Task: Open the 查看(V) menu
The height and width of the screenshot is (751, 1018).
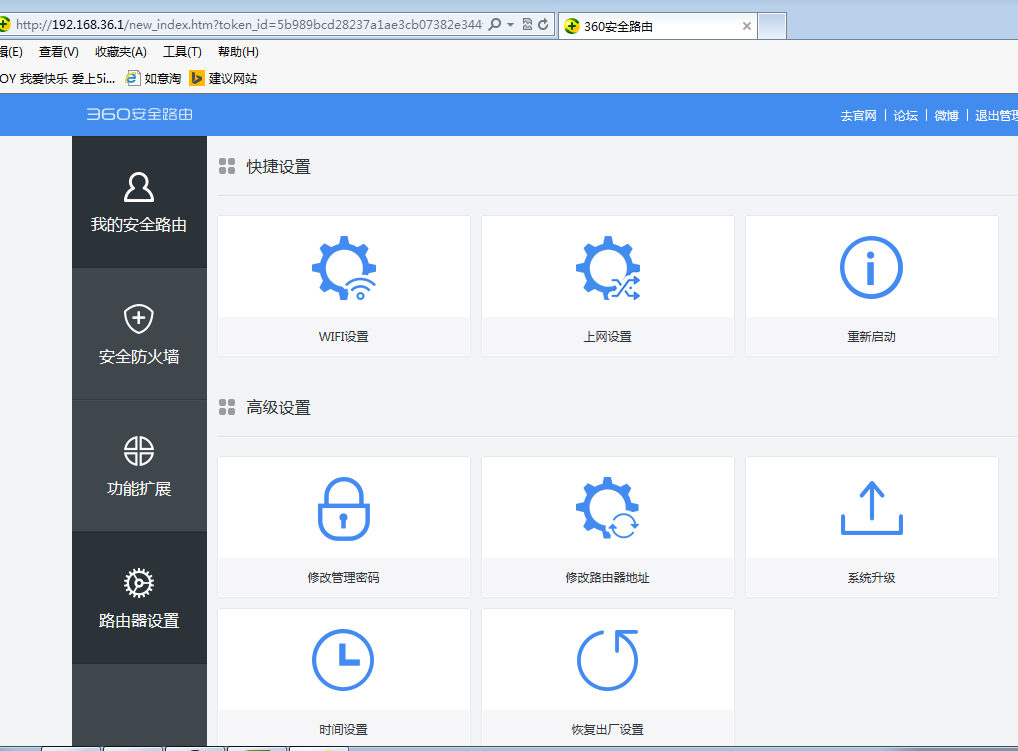Action: tap(59, 52)
